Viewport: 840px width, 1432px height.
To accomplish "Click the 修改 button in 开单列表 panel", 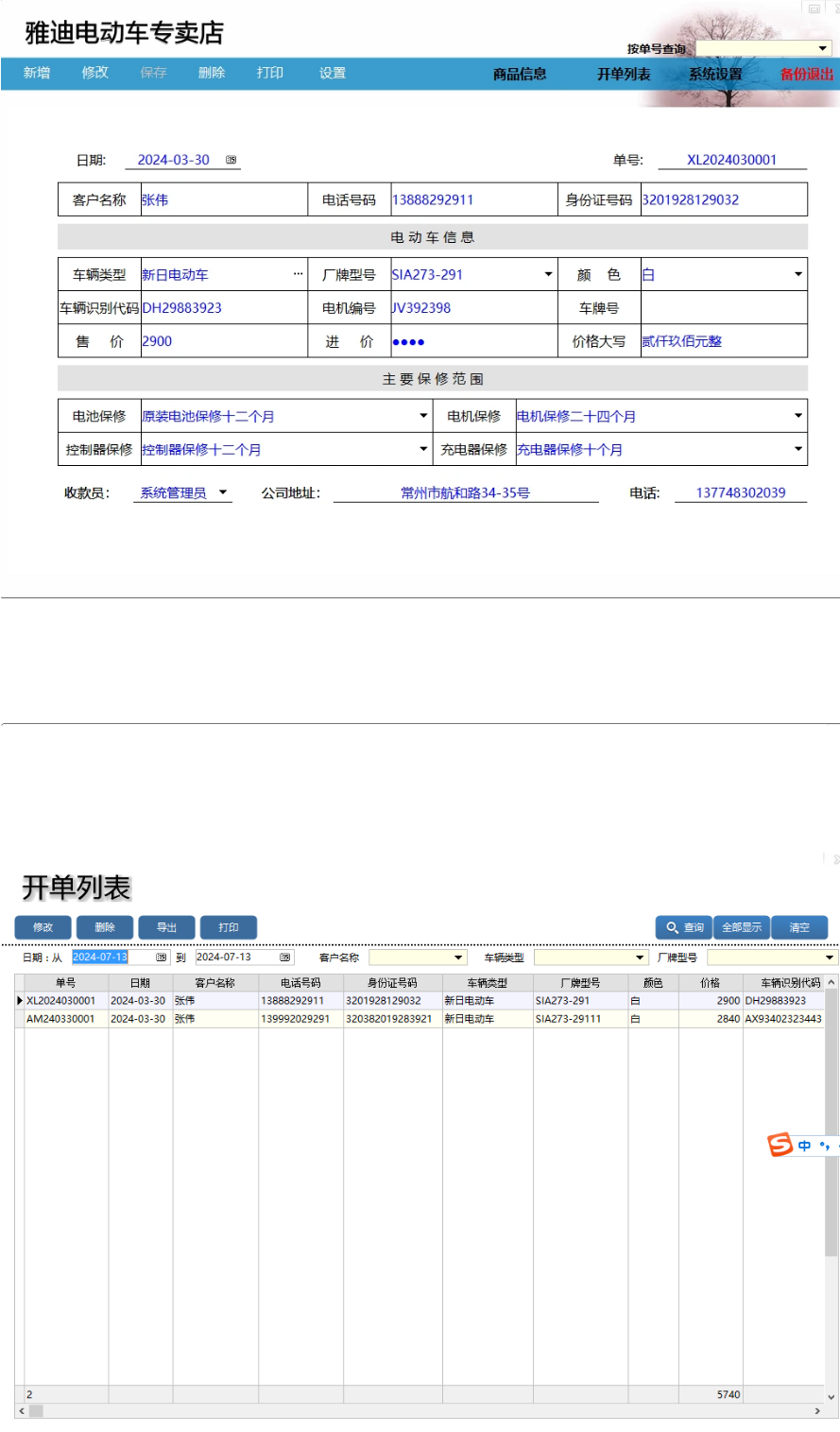I will tap(43, 927).
